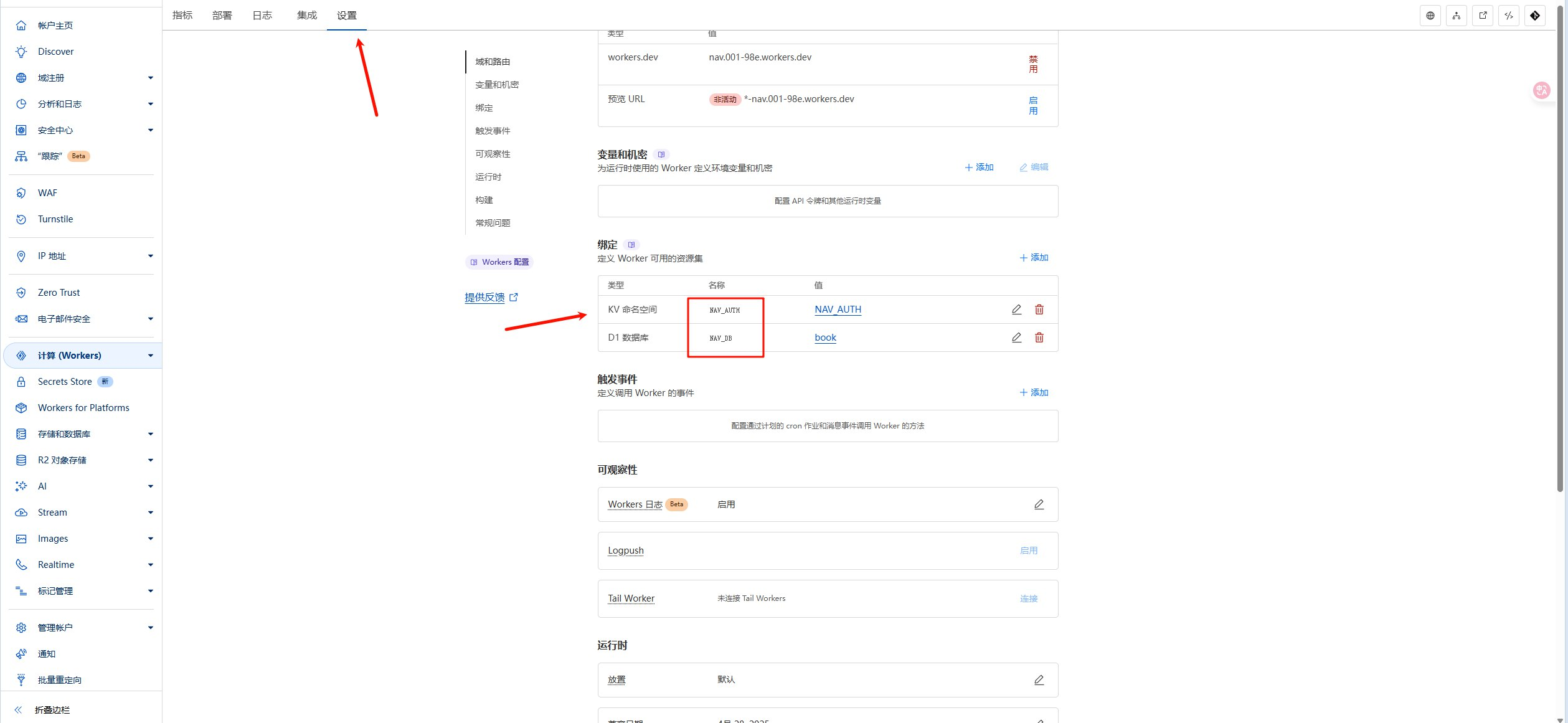Collapse the 计算 (Workers) sidebar section
This screenshot has height=723, width=1568.
[x=150, y=356]
